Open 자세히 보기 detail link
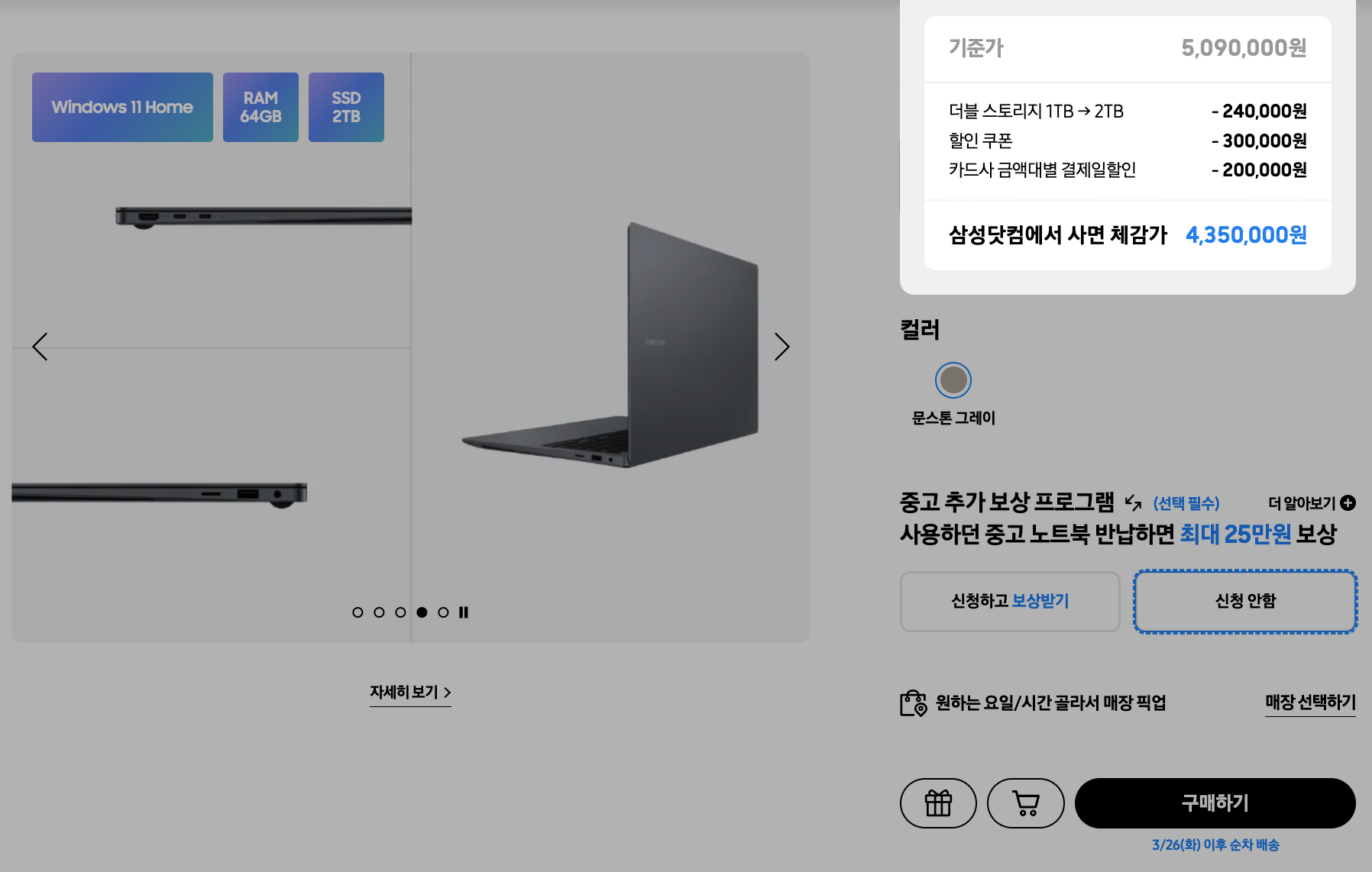 410,693
